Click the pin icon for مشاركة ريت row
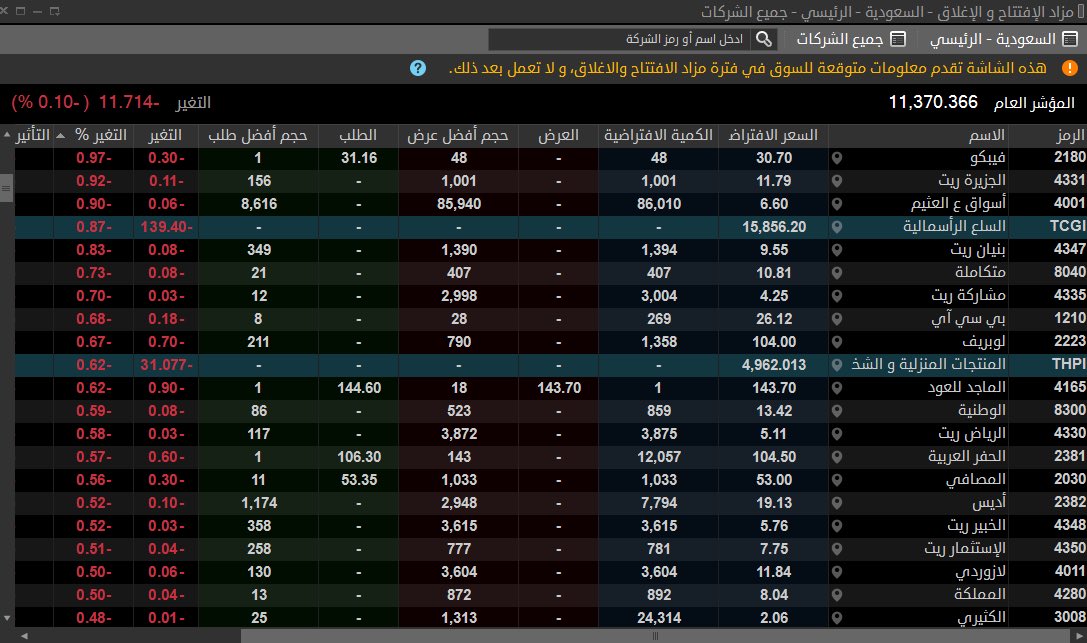The image size is (1087, 643). (x=837, y=296)
